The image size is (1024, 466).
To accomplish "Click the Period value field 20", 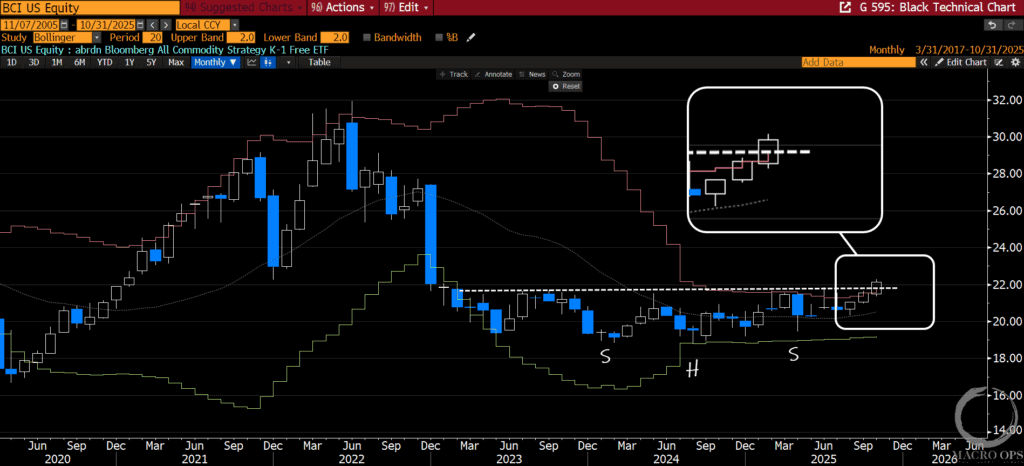I will pos(152,38).
